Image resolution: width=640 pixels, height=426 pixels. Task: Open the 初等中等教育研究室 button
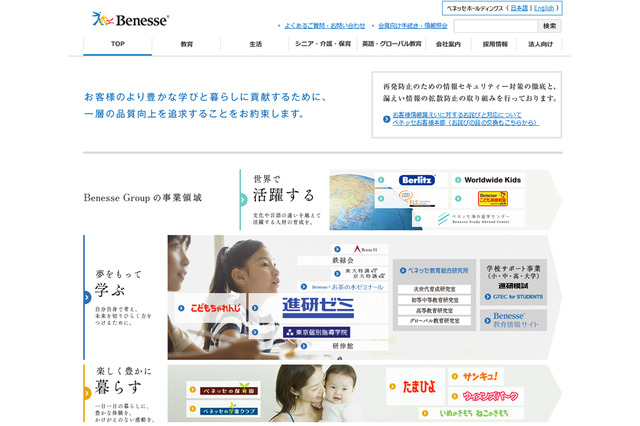tap(434, 300)
